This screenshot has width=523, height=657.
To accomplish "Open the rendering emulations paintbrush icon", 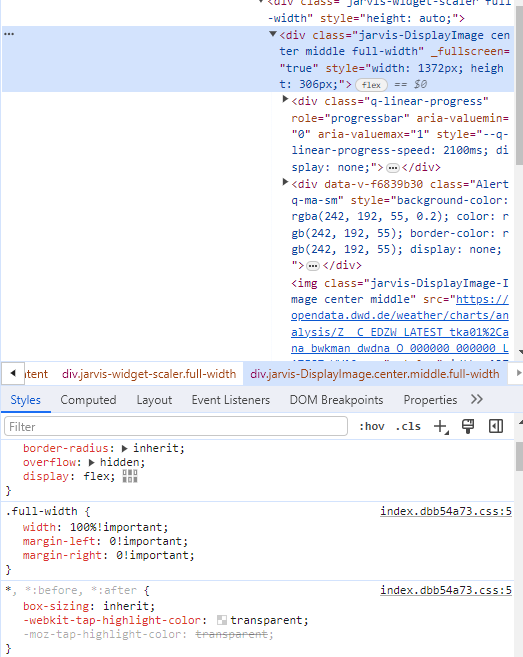I will point(468,427).
